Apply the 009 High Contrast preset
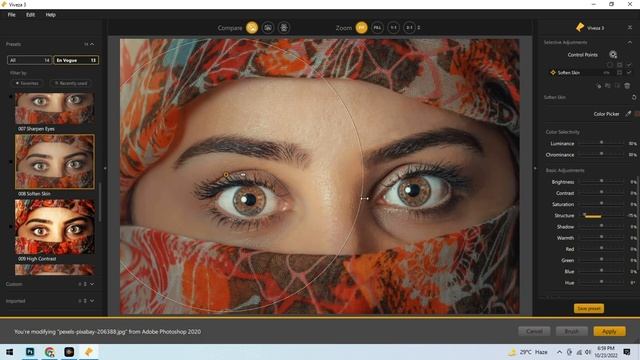 [x=55, y=227]
